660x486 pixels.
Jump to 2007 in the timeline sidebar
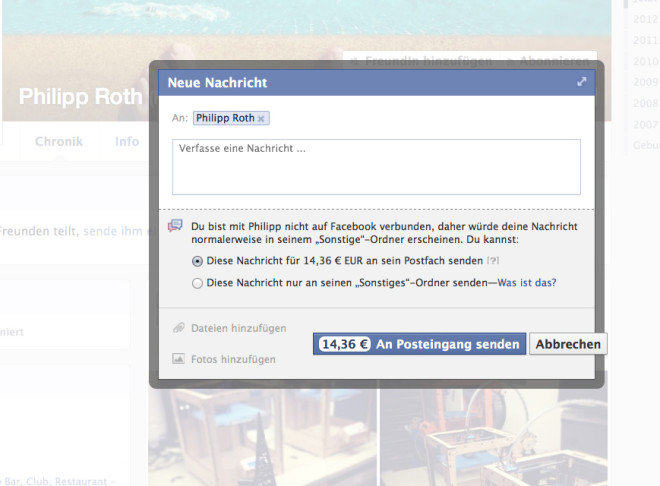pos(646,124)
